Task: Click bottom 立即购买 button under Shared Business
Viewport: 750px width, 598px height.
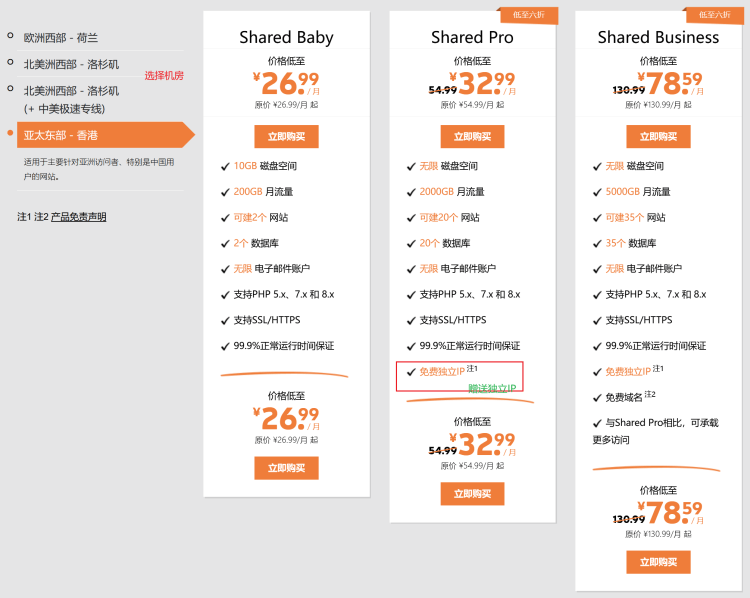Action: (658, 562)
